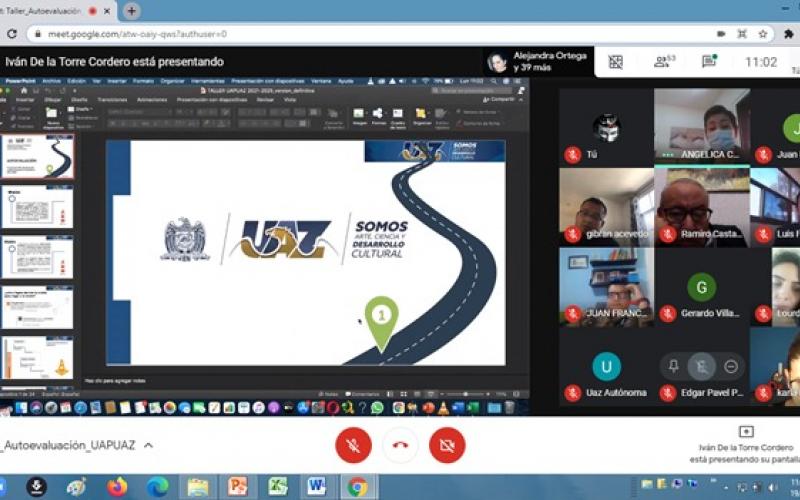Open the Trash in the shared Mac dock
800x500 pixels.
pos(509,408)
